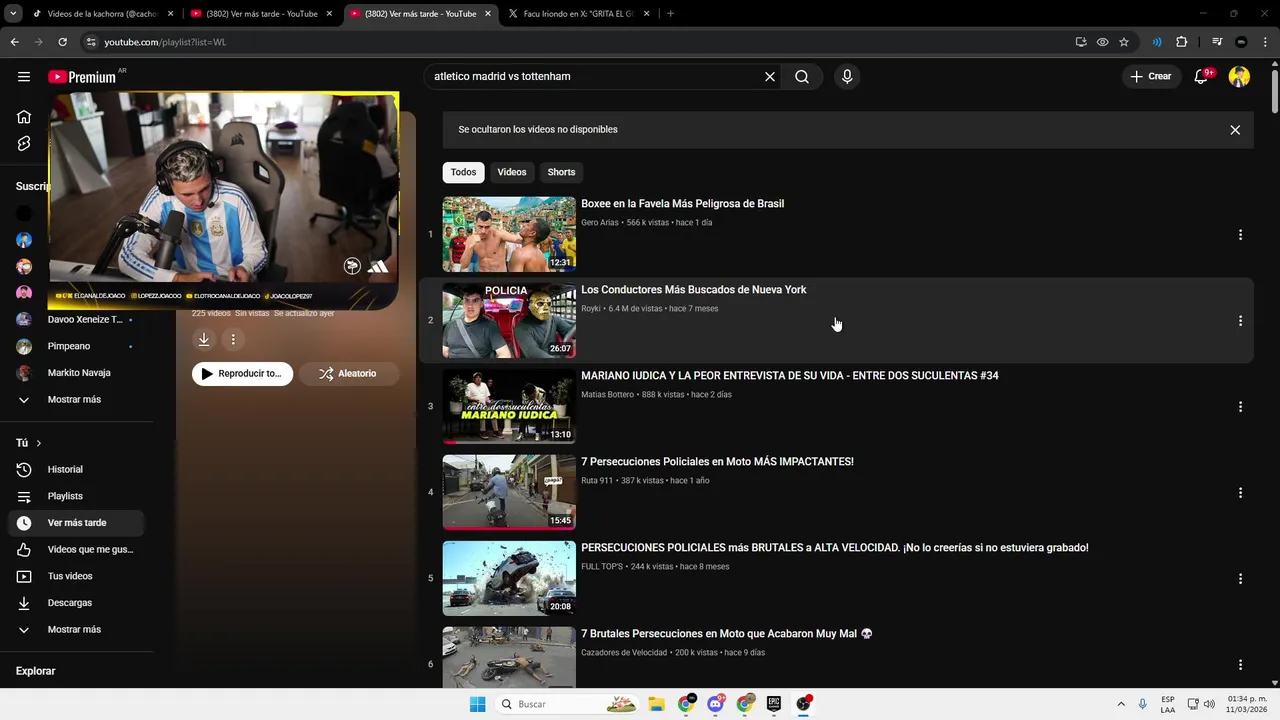Screen dimensions: 1280x720
Task: Open the Boxee en la Favela thumbnail
Action: [509, 234]
